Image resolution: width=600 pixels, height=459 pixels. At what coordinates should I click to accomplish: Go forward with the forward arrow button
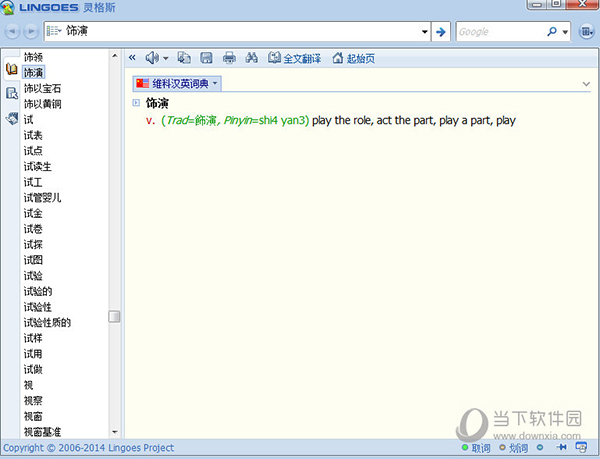pos(31,31)
